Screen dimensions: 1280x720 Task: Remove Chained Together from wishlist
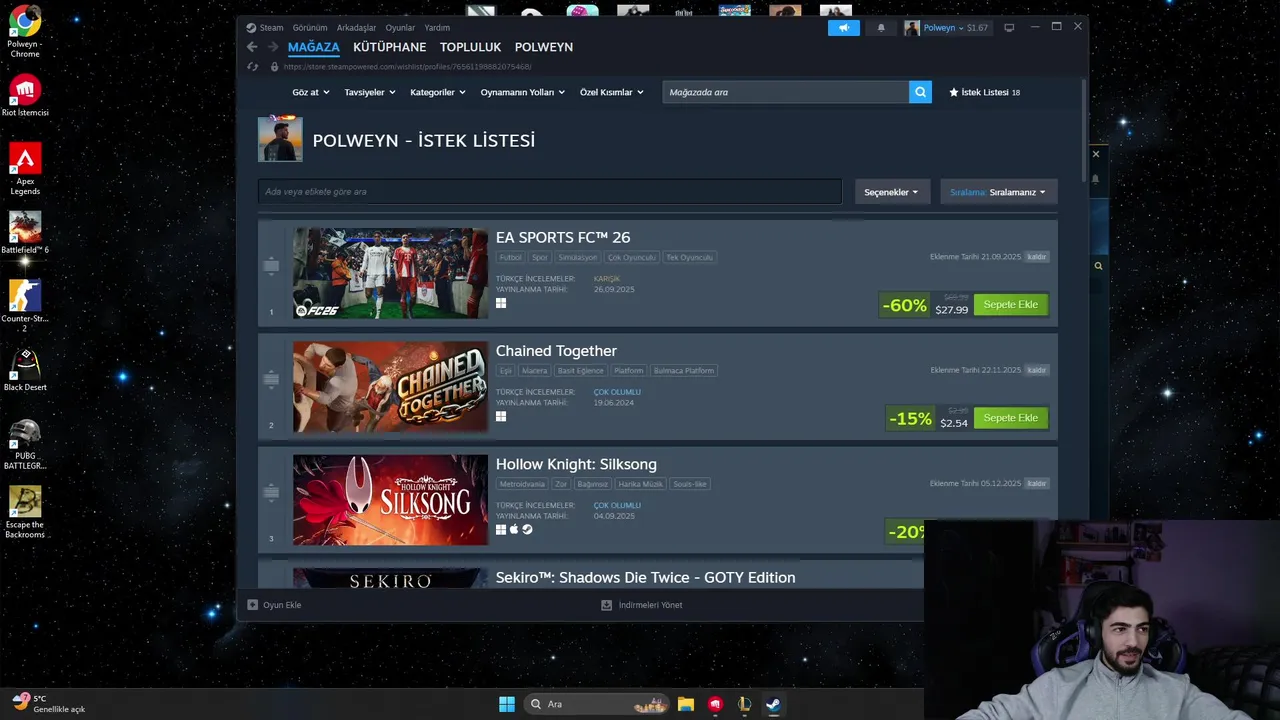click(1037, 370)
